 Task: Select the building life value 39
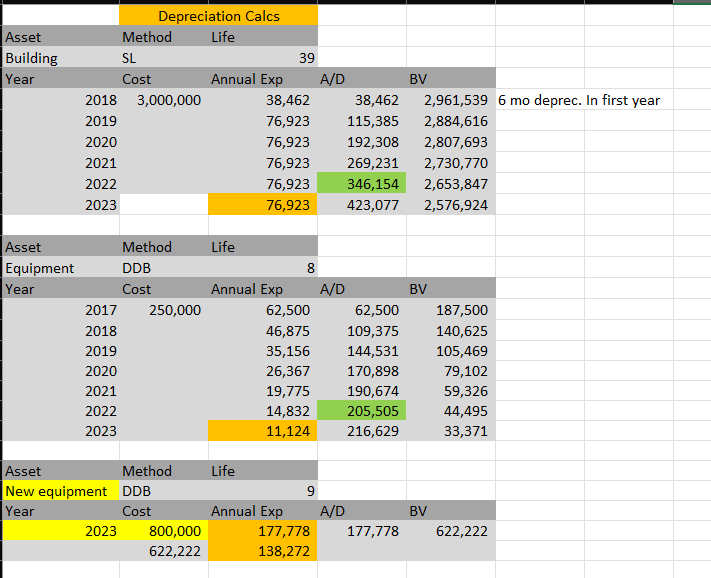[263, 58]
